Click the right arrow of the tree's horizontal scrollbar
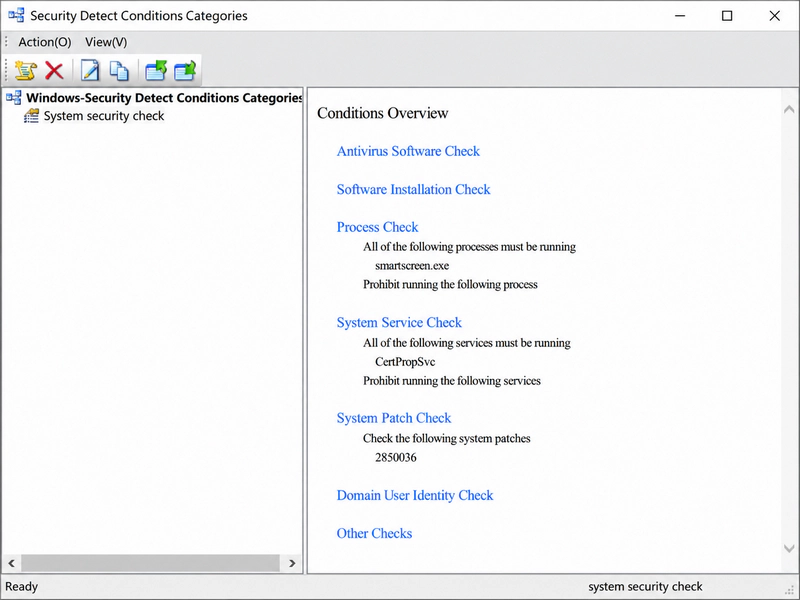This screenshot has height=600, width=800. [x=292, y=563]
